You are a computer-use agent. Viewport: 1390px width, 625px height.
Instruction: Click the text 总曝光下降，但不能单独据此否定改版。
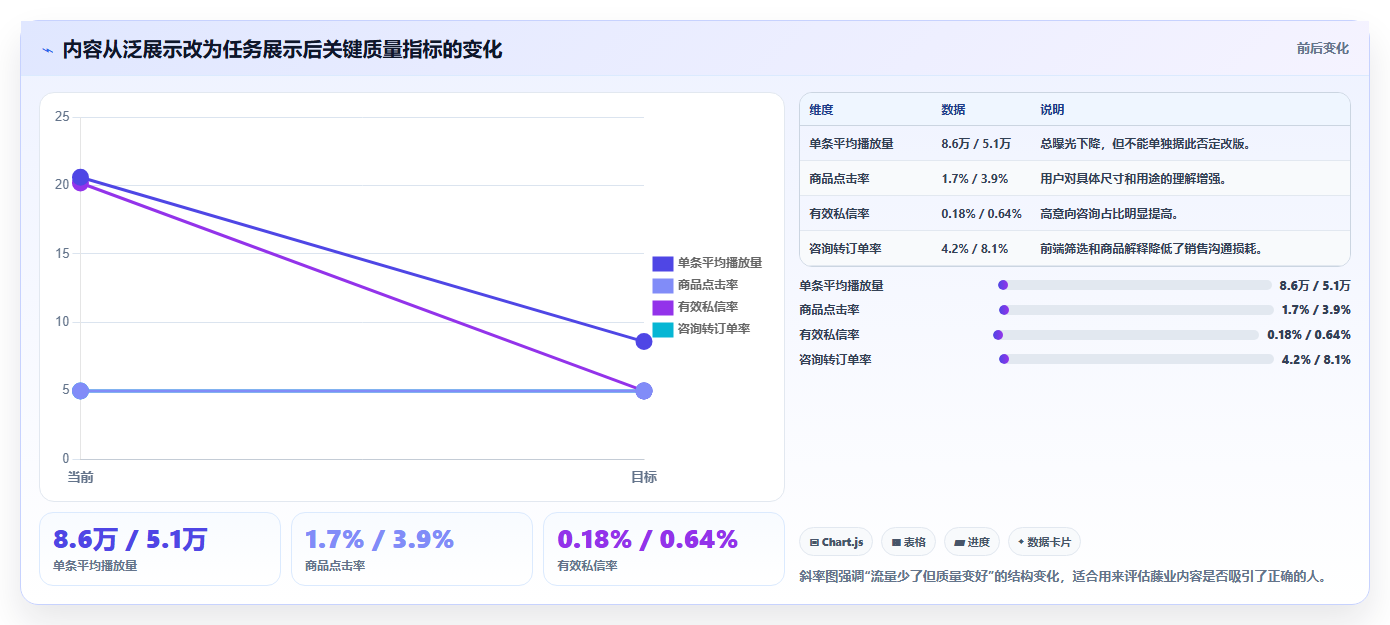(1145, 144)
